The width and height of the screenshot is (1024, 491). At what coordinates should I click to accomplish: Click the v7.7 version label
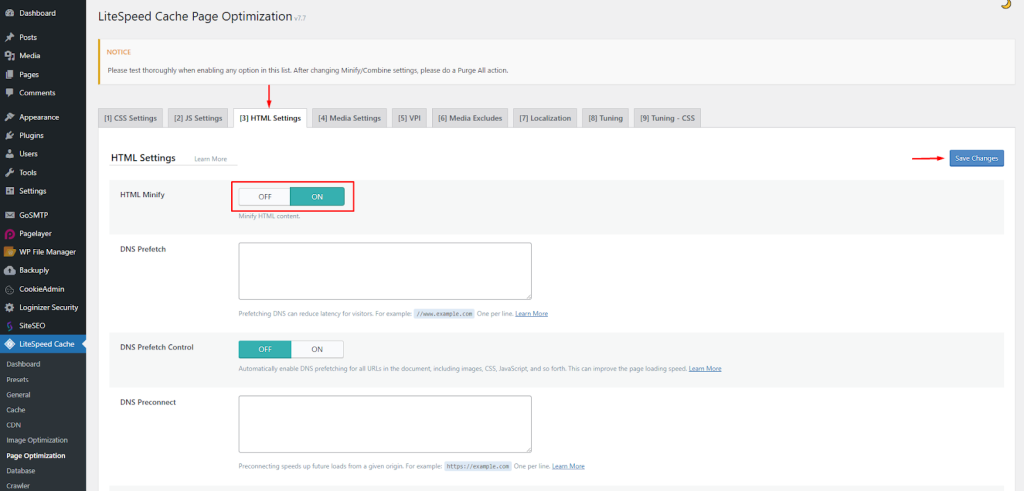pos(300,19)
